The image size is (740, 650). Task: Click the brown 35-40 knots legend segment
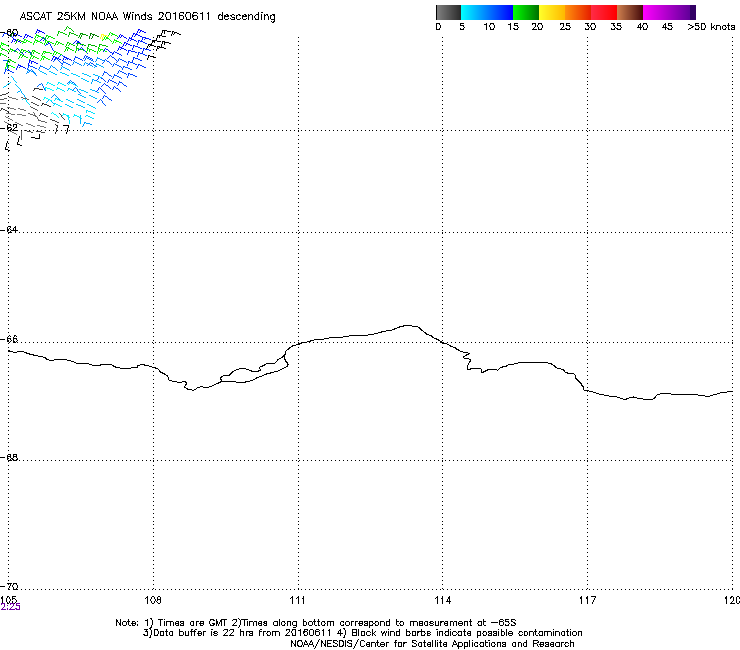[630, 12]
